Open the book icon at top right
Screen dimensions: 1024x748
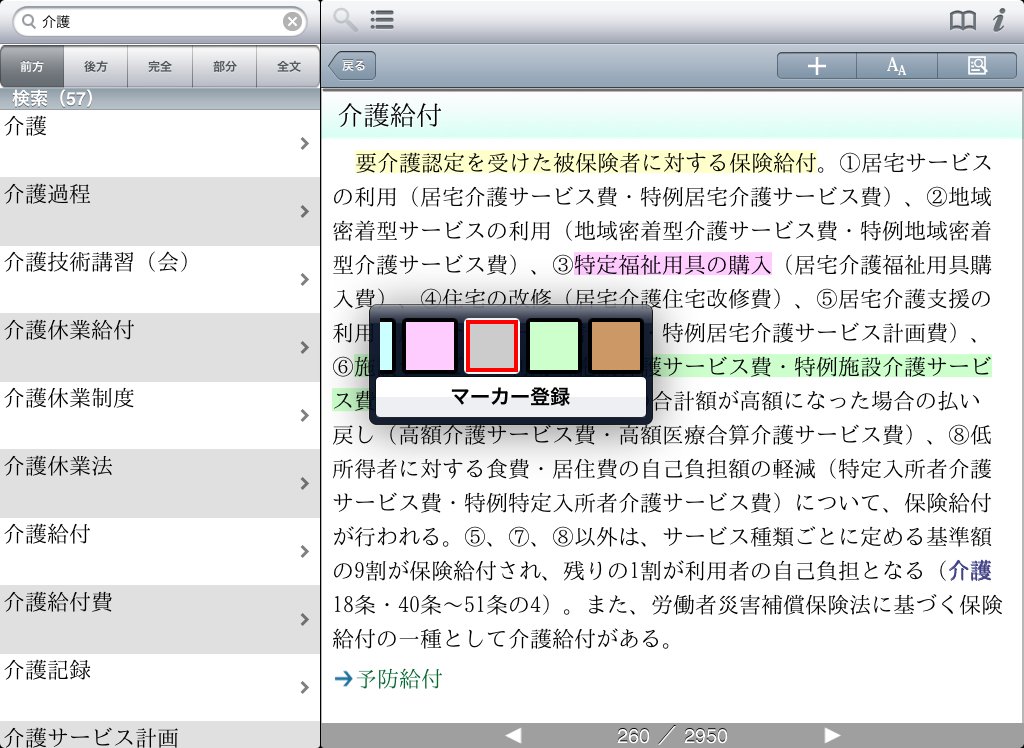coord(962,21)
